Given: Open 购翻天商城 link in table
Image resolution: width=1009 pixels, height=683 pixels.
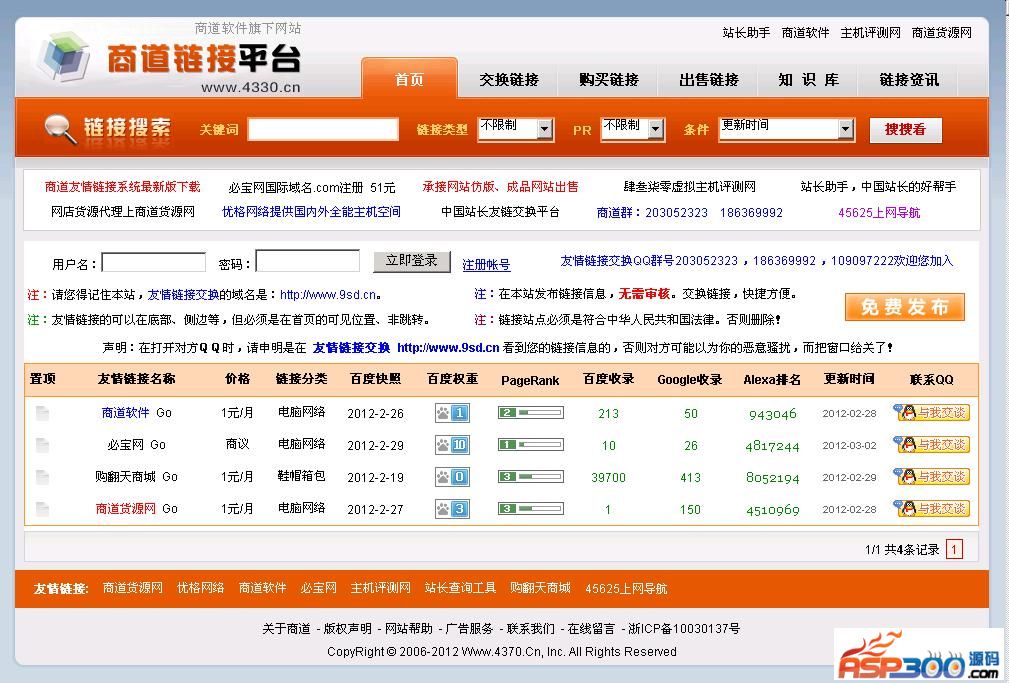Looking at the screenshot, I should (x=125, y=477).
